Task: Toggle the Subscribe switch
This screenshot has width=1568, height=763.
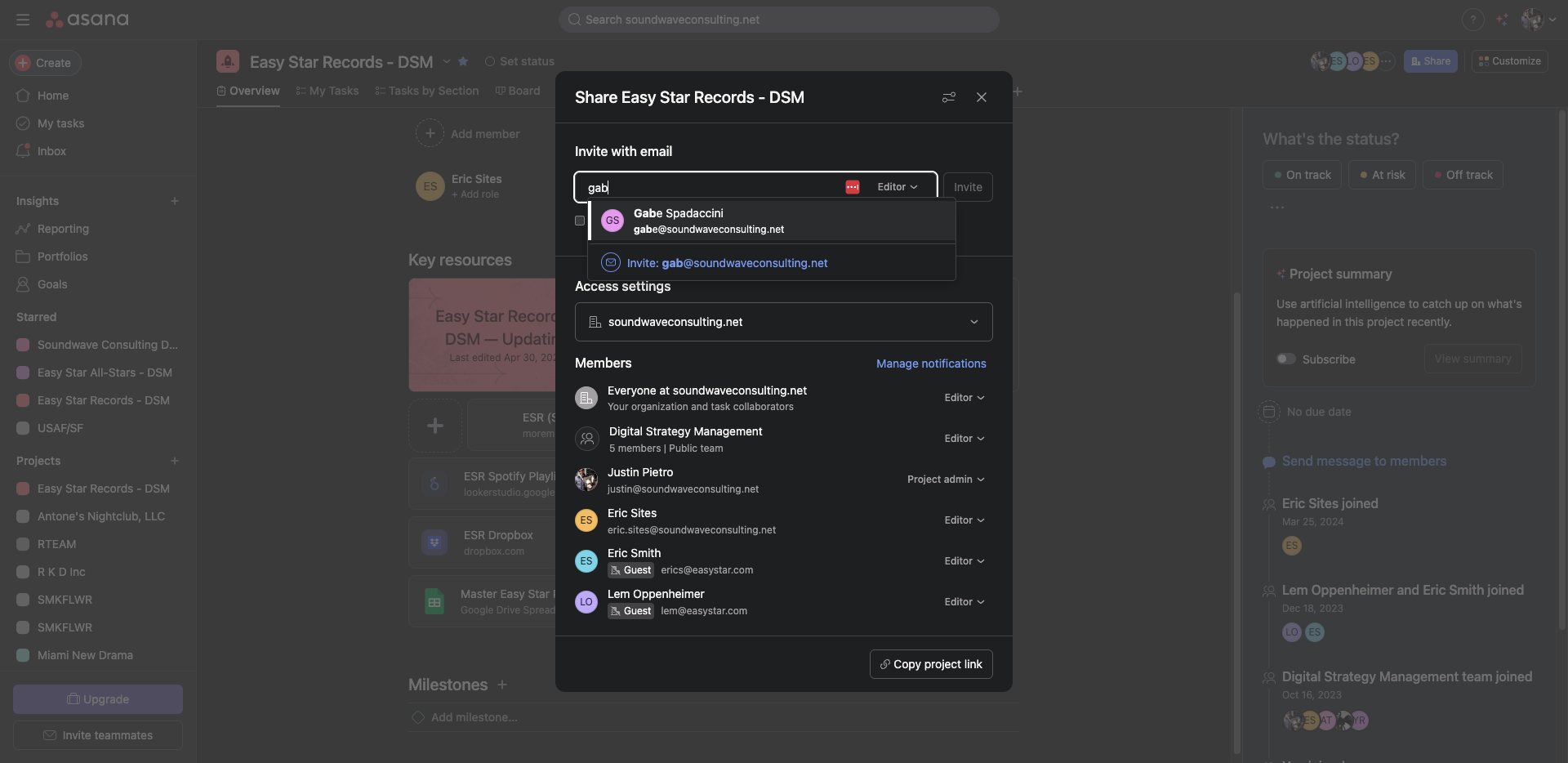Action: tap(1286, 359)
